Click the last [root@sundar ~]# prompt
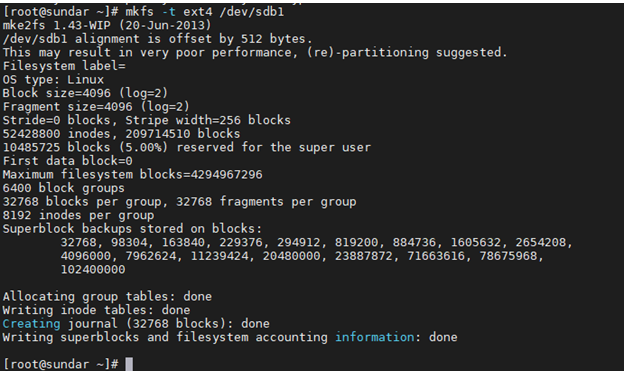Viewport: 626px width, 371px height. point(61,364)
